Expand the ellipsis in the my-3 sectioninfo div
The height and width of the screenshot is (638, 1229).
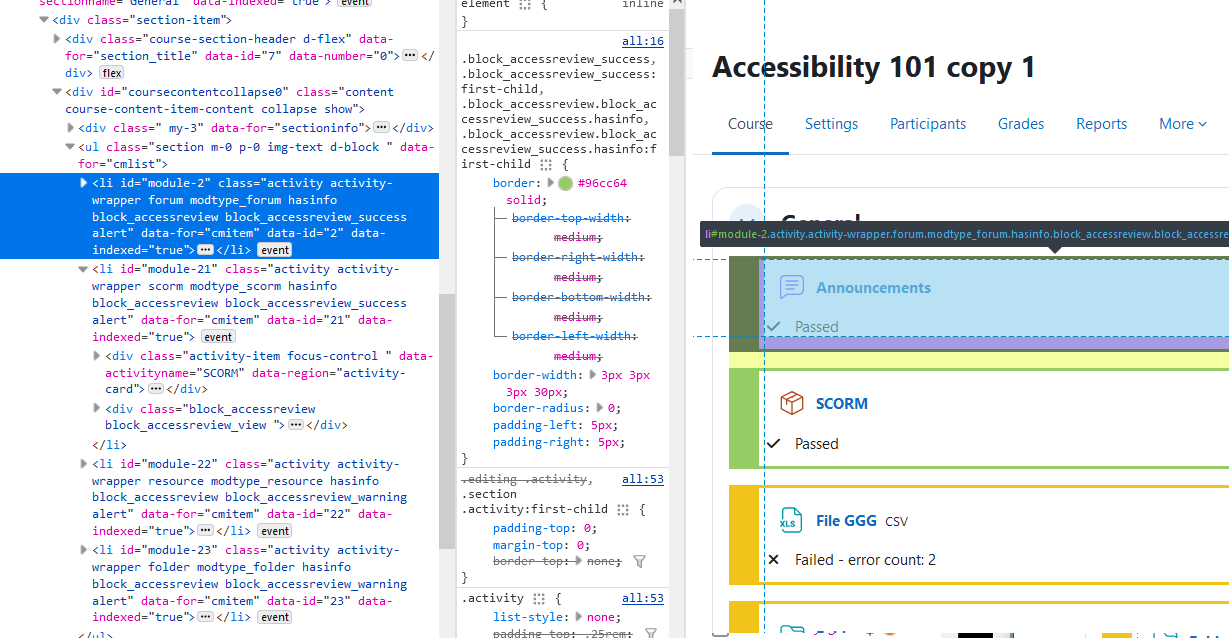point(381,128)
